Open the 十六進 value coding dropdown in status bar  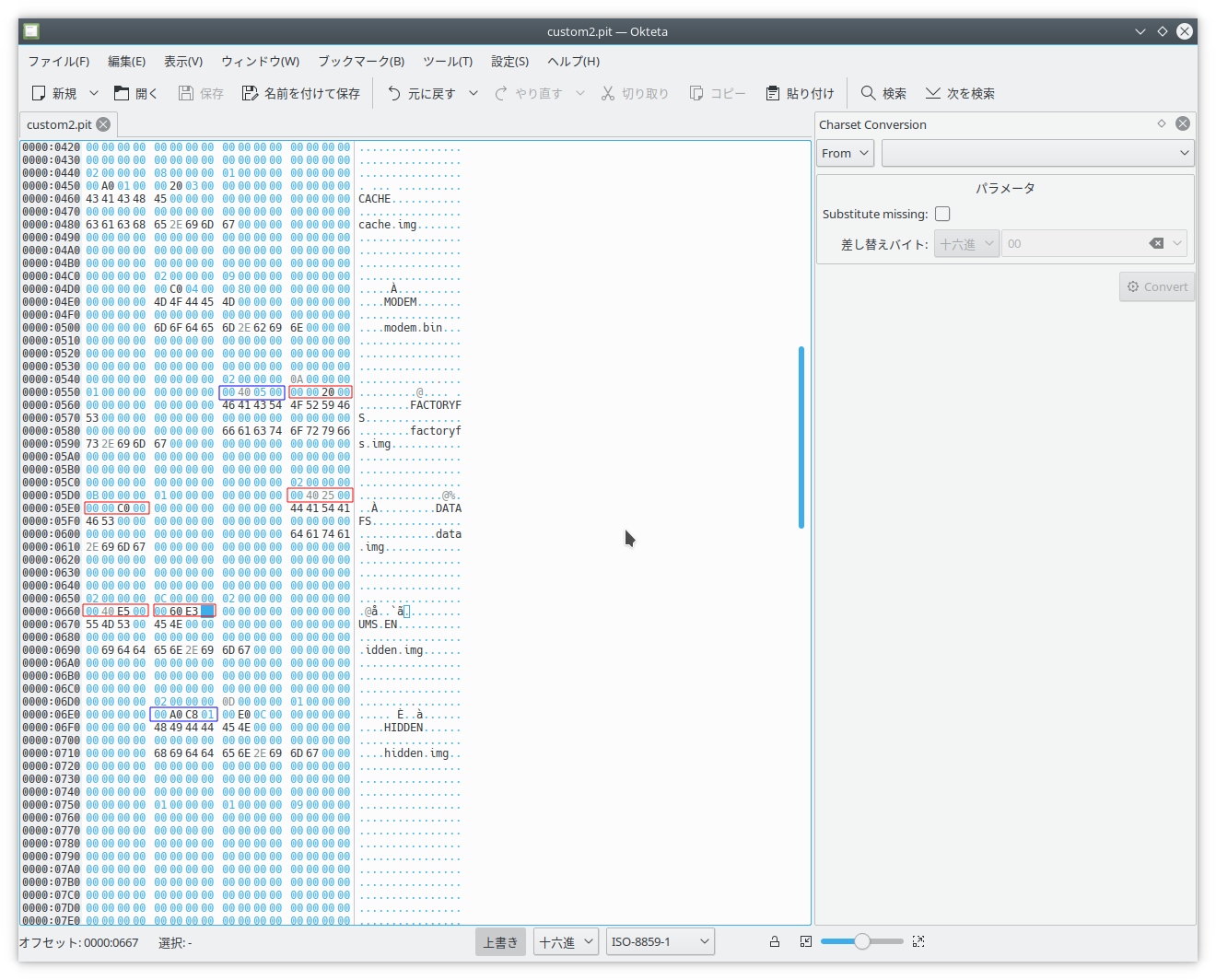coord(567,942)
